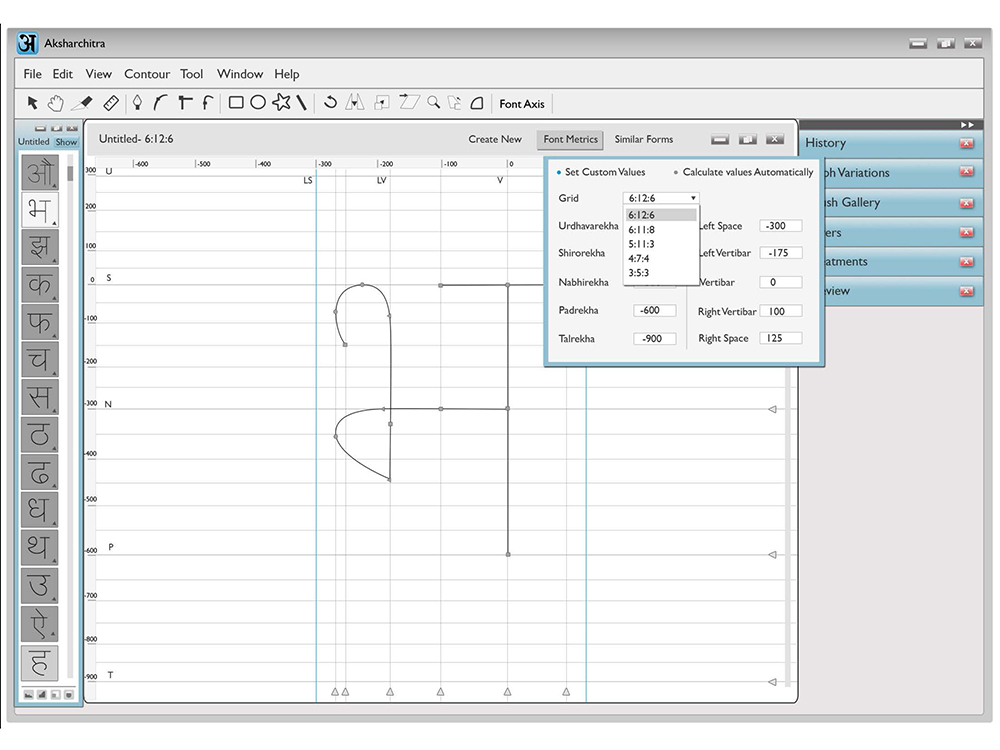Screen dimensions: 1000x750
Task: Select the magnifier zoom tool
Action: tap(434, 102)
